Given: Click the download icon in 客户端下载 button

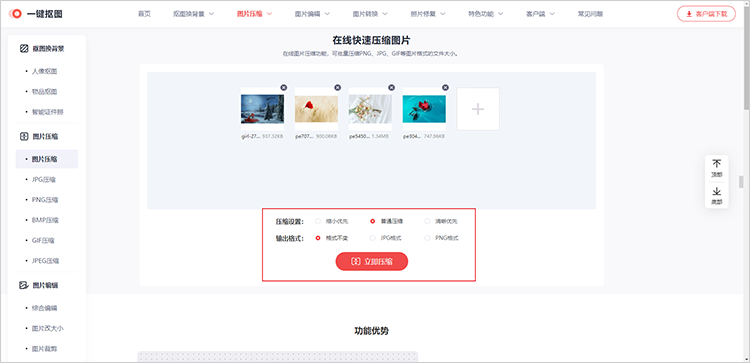Looking at the screenshot, I should pyautogui.click(x=689, y=14).
